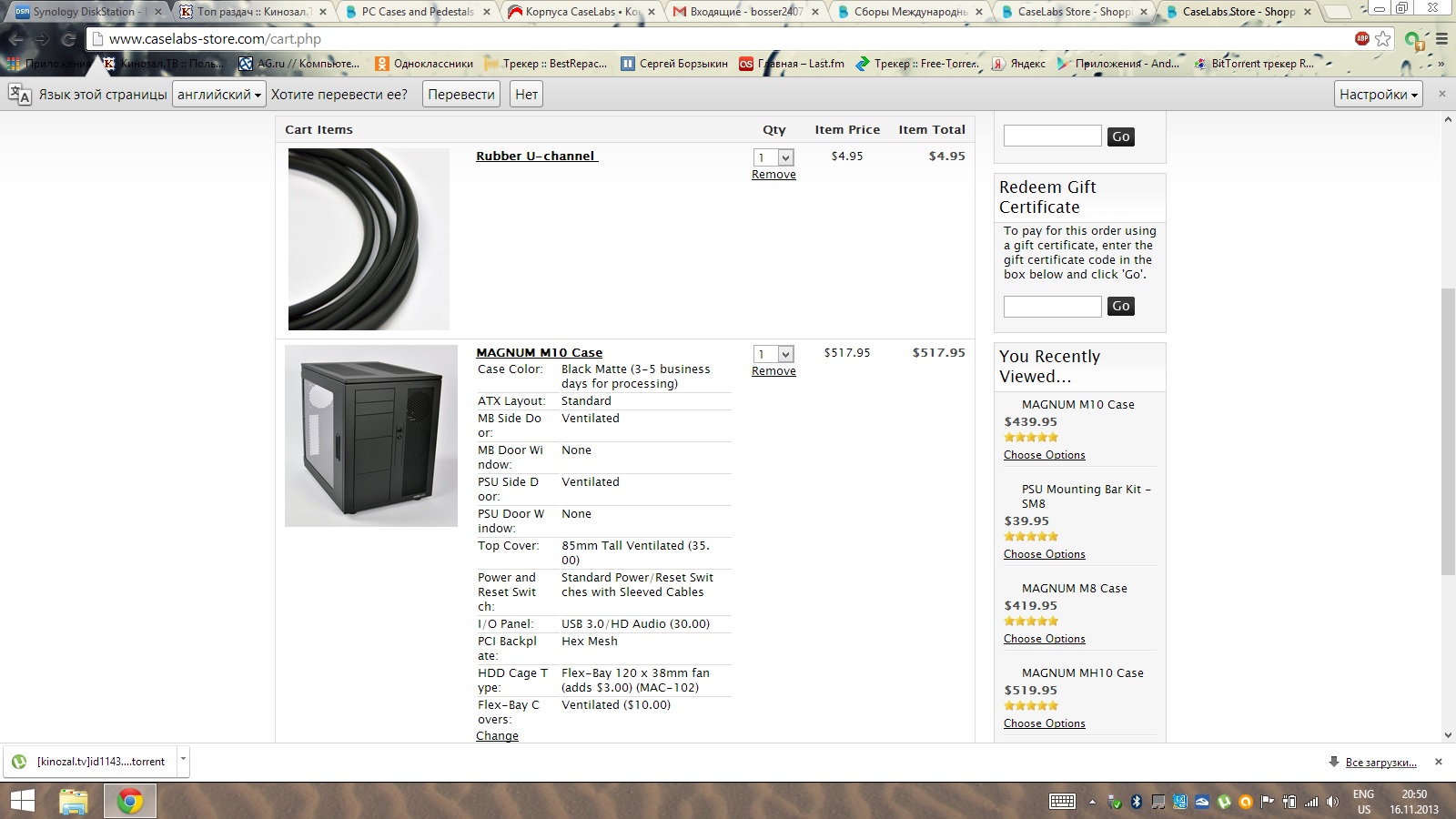The height and width of the screenshot is (819, 1456).
Task: Remove MAGNUM M10 Case from the cart
Action: (x=773, y=371)
